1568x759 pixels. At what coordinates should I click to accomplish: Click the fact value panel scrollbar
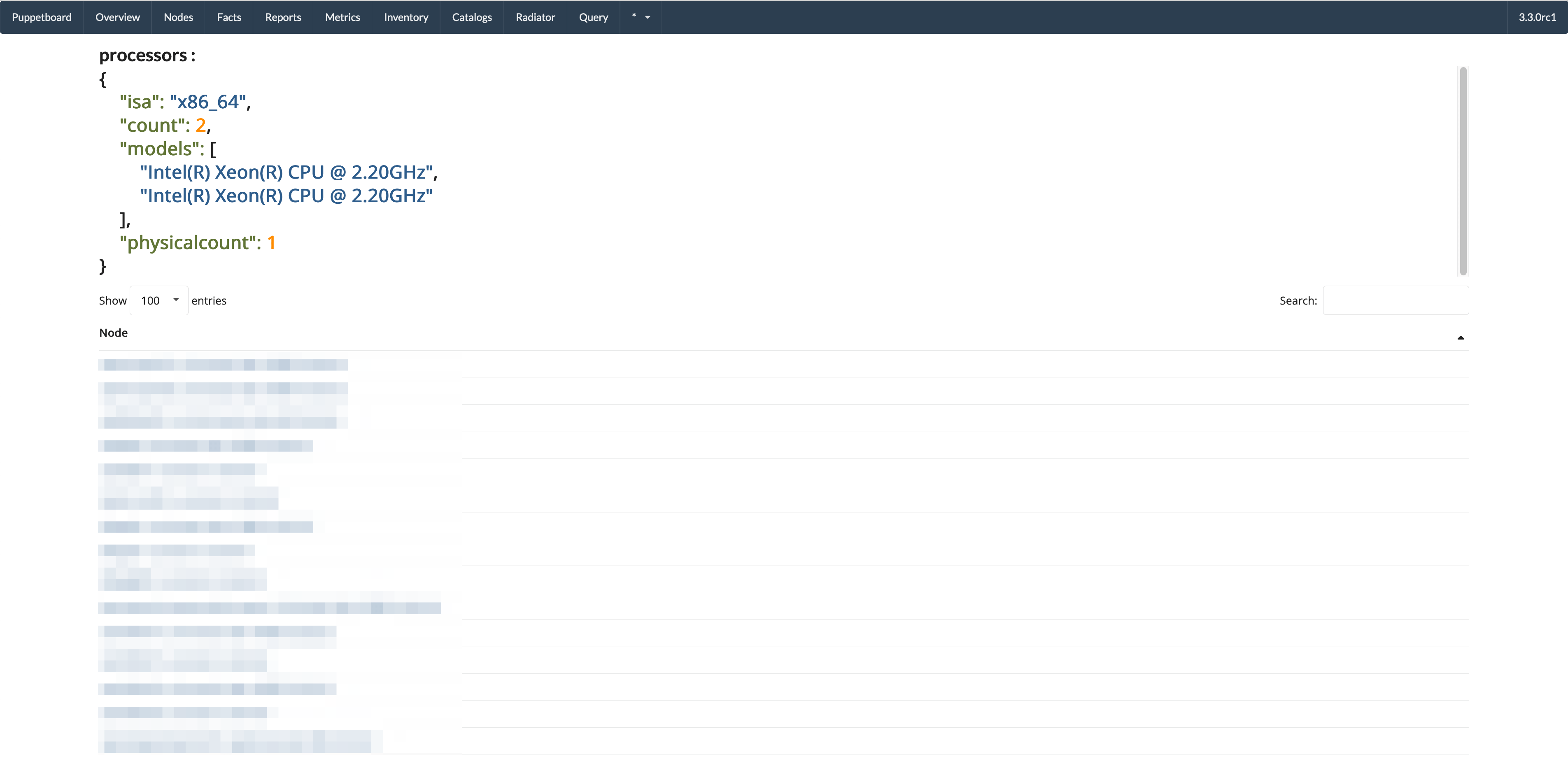pos(1463,170)
